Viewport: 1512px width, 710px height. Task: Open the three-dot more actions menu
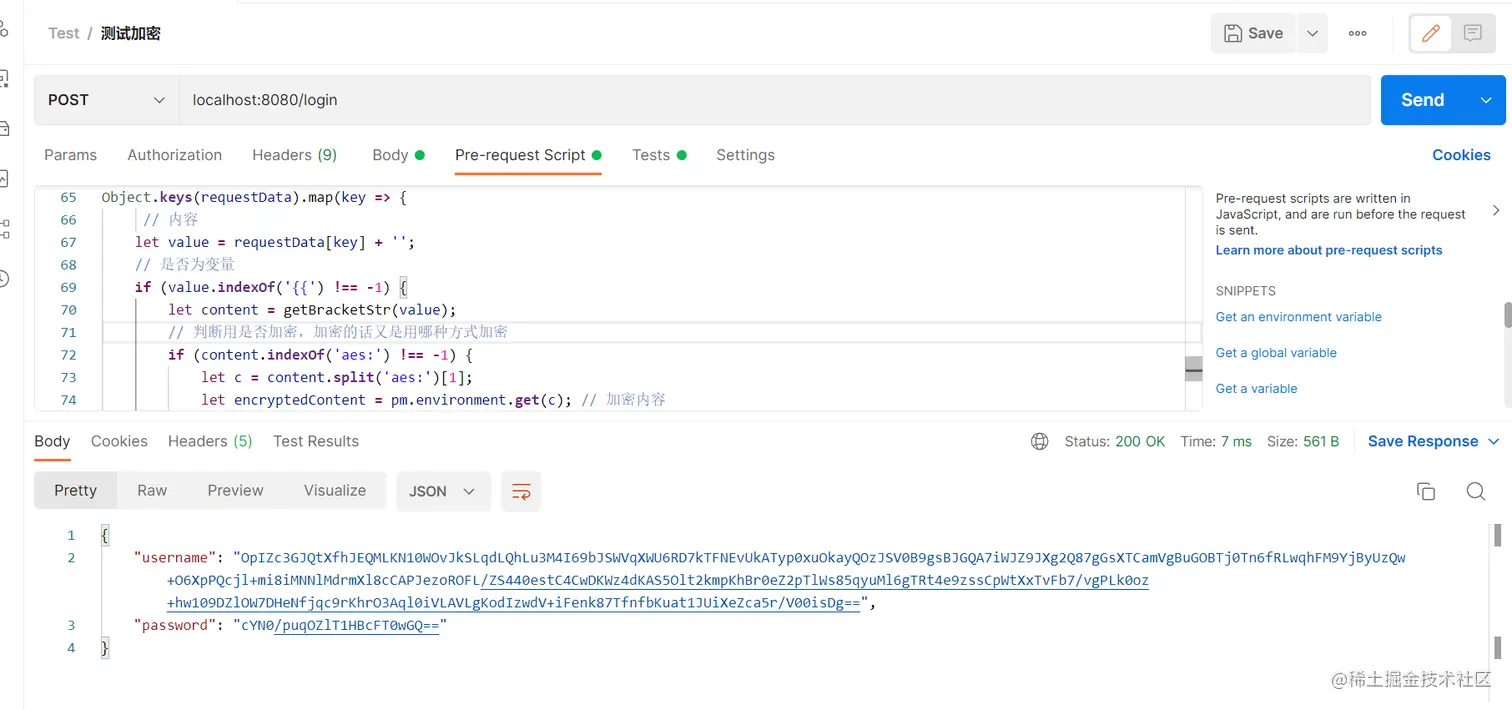coord(1357,34)
